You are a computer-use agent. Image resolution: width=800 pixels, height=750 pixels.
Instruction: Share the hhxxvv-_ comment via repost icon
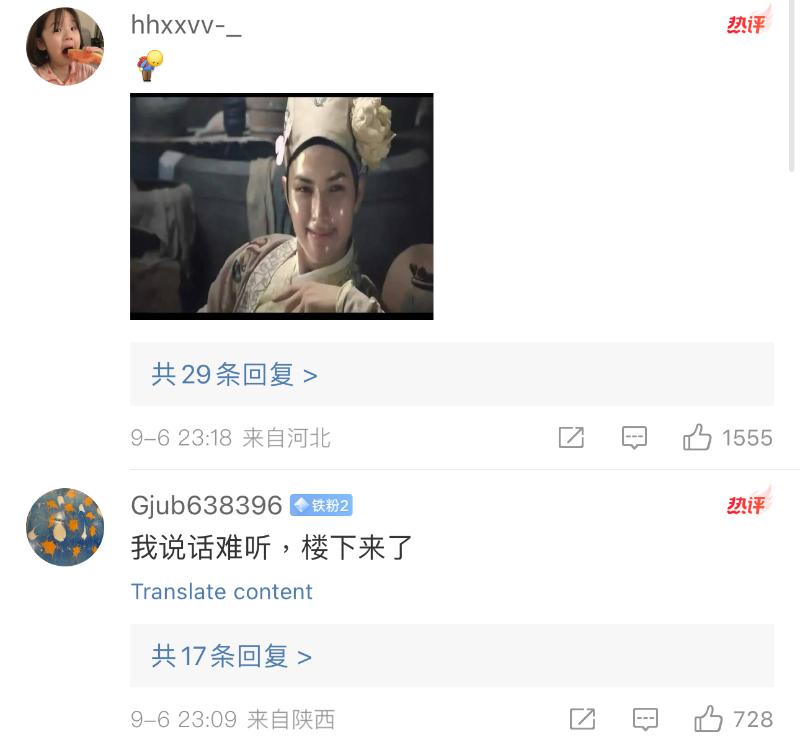[571, 437]
